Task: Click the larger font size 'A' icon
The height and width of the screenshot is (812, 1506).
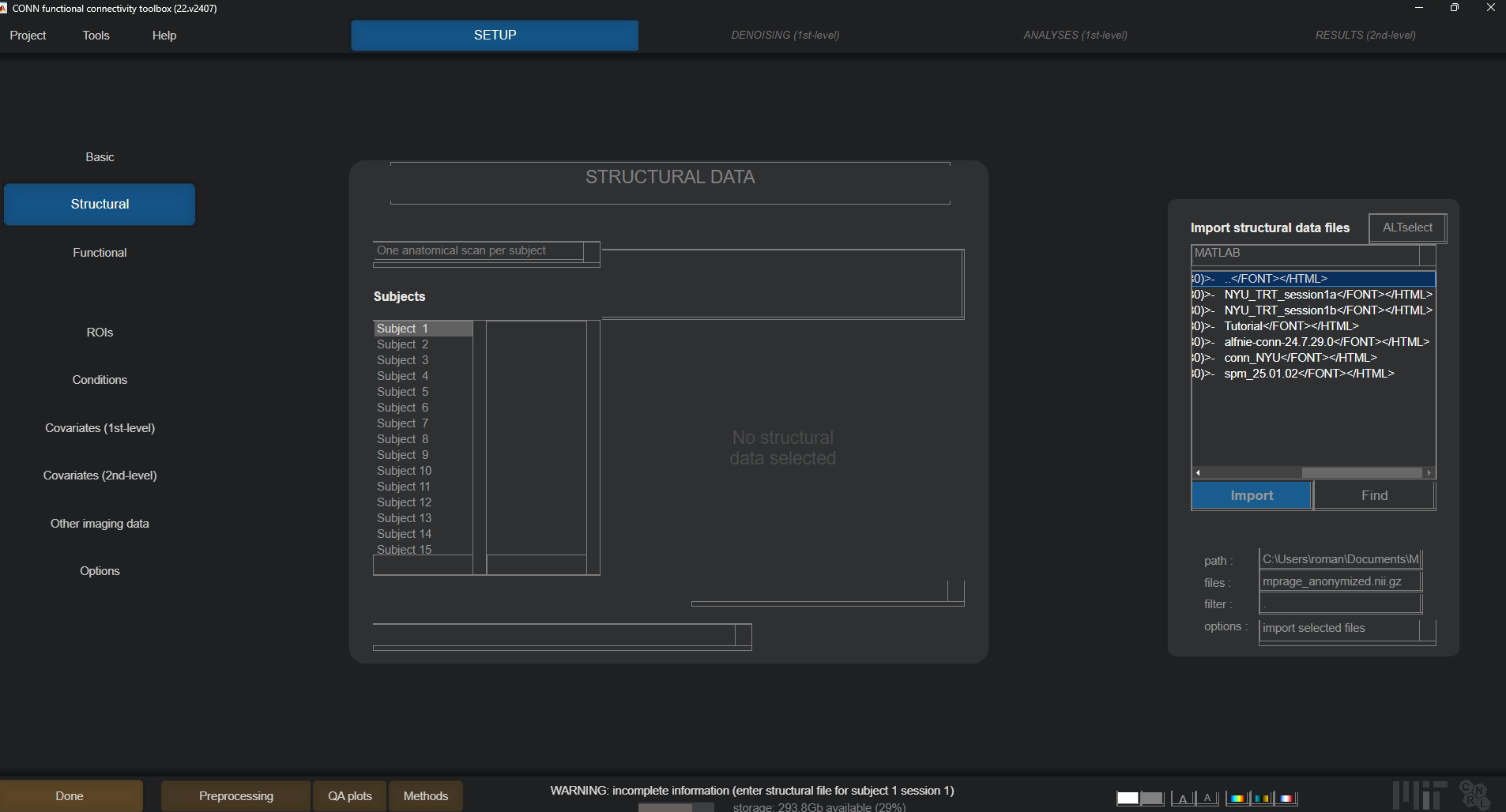Action: pos(1183,798)
